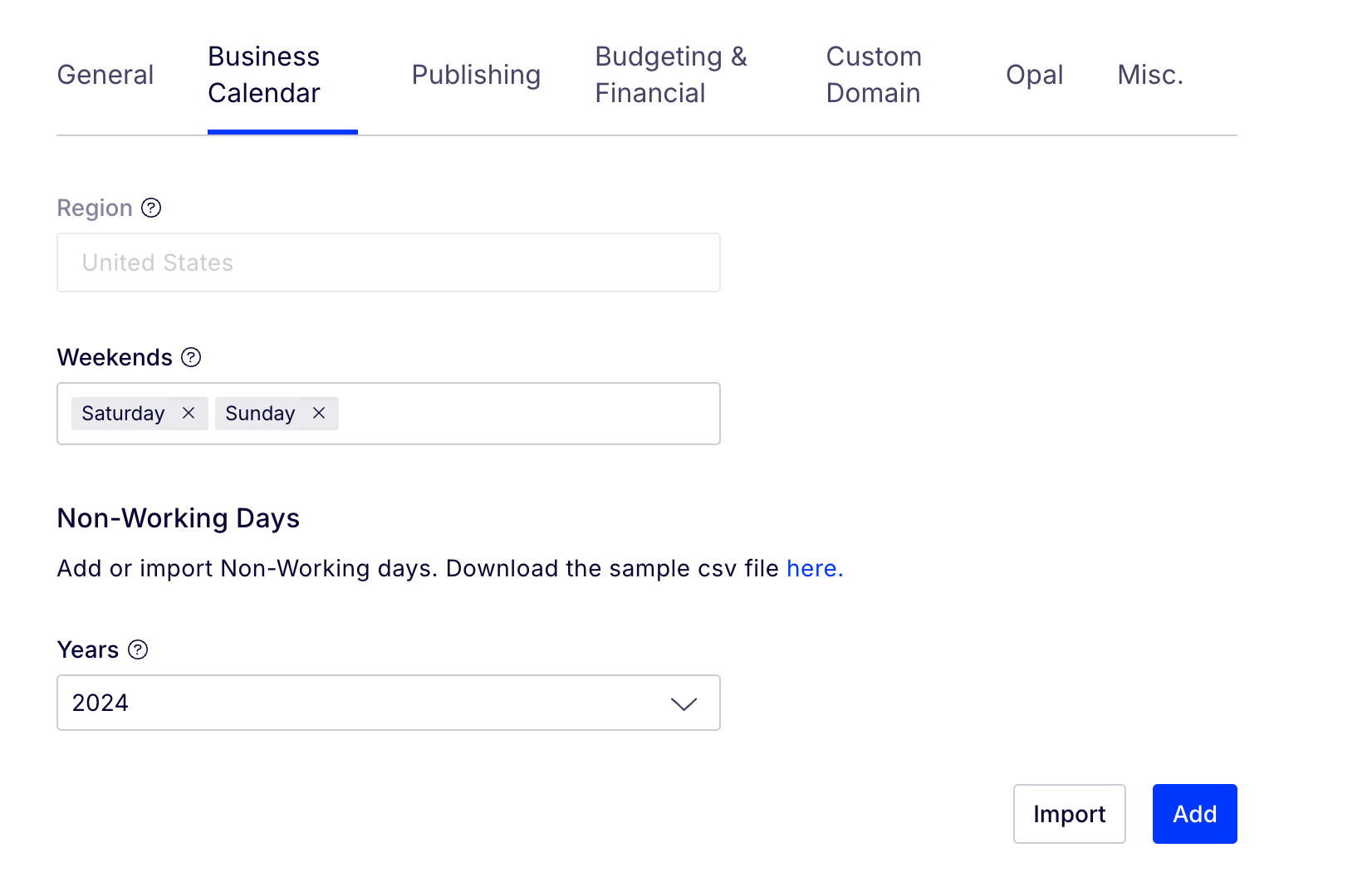
Task: Select the Saturday tag label
Action: [123, 414]
